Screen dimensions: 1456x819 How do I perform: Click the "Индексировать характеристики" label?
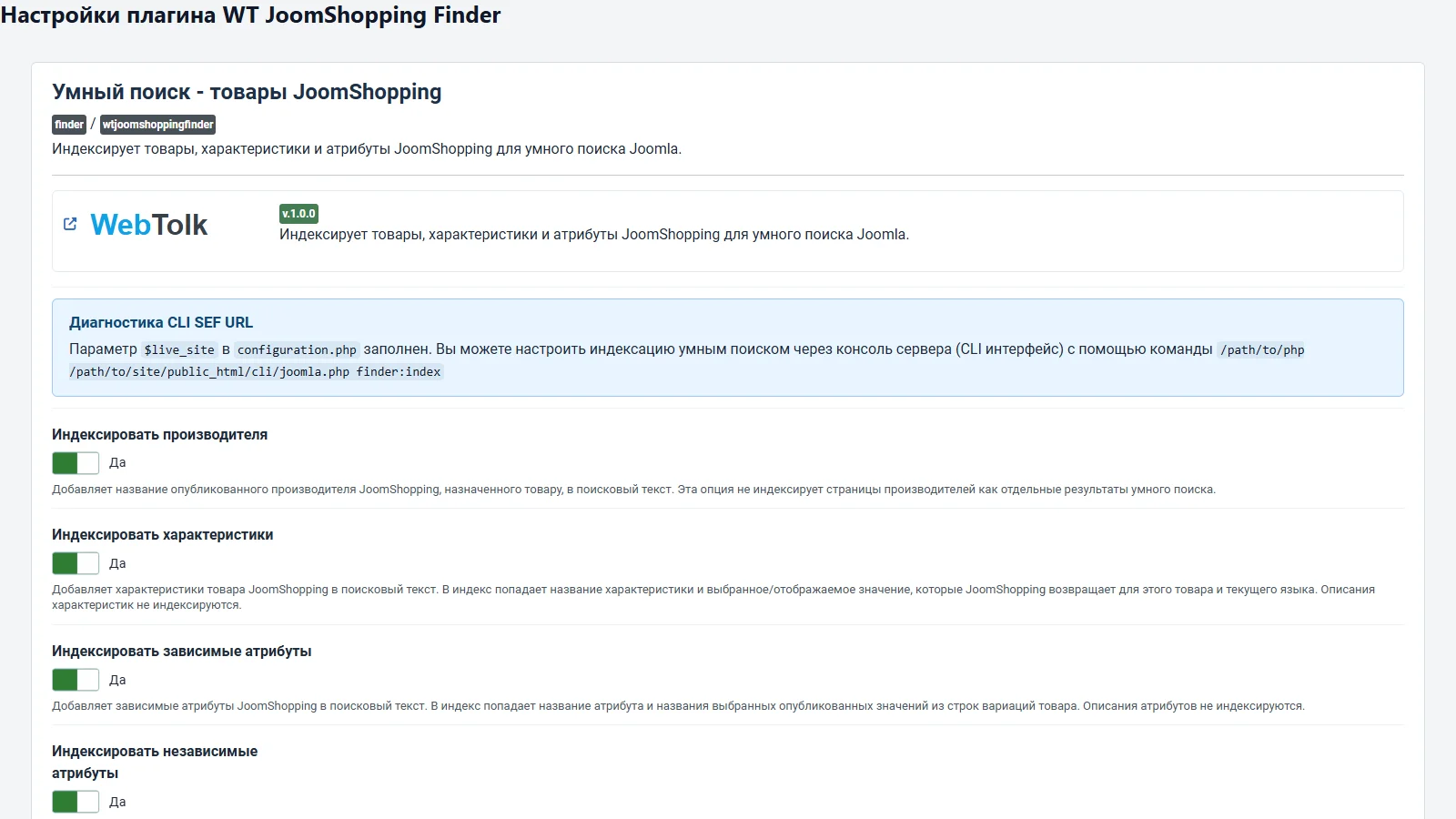click(x=162, y=535)
